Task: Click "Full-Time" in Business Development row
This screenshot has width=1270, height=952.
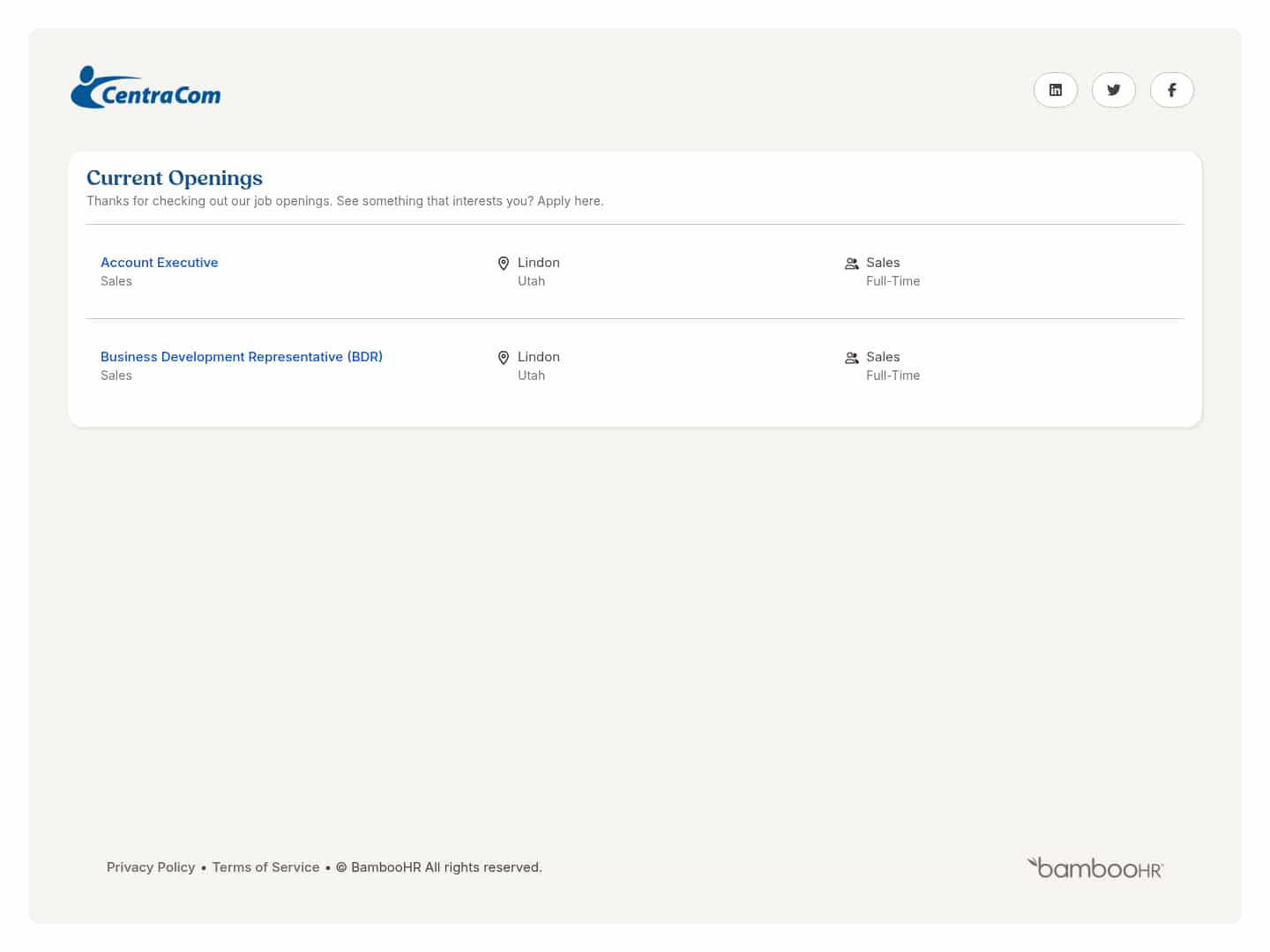Action: (893, 376)
